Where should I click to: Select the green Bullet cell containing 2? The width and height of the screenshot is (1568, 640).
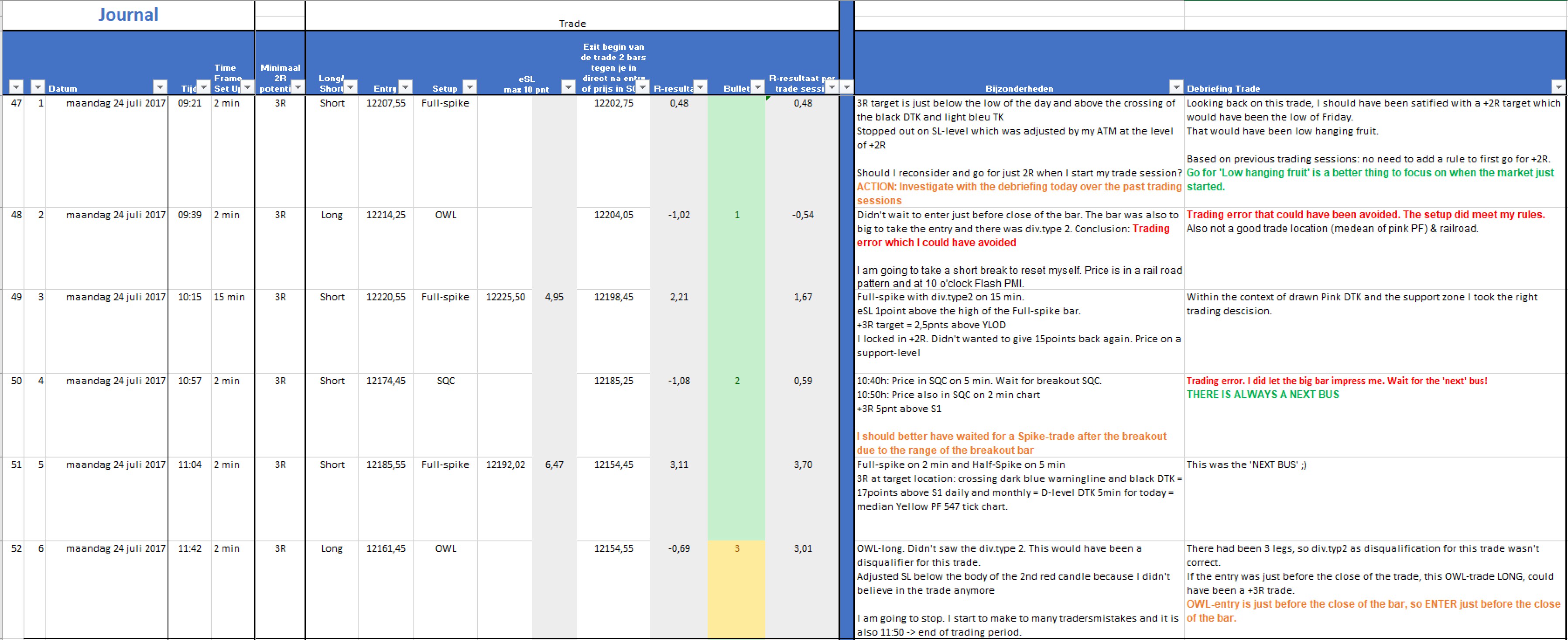(736, 415)
